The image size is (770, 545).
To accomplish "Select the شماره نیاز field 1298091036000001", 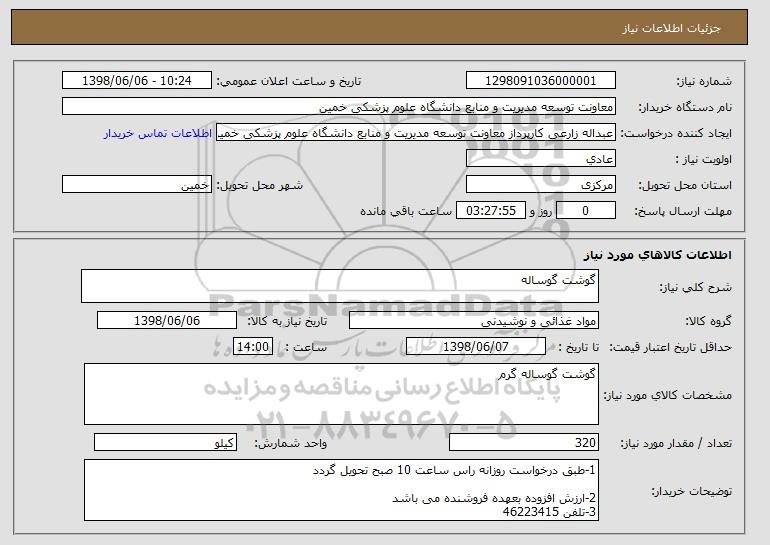I will point(541,81).
